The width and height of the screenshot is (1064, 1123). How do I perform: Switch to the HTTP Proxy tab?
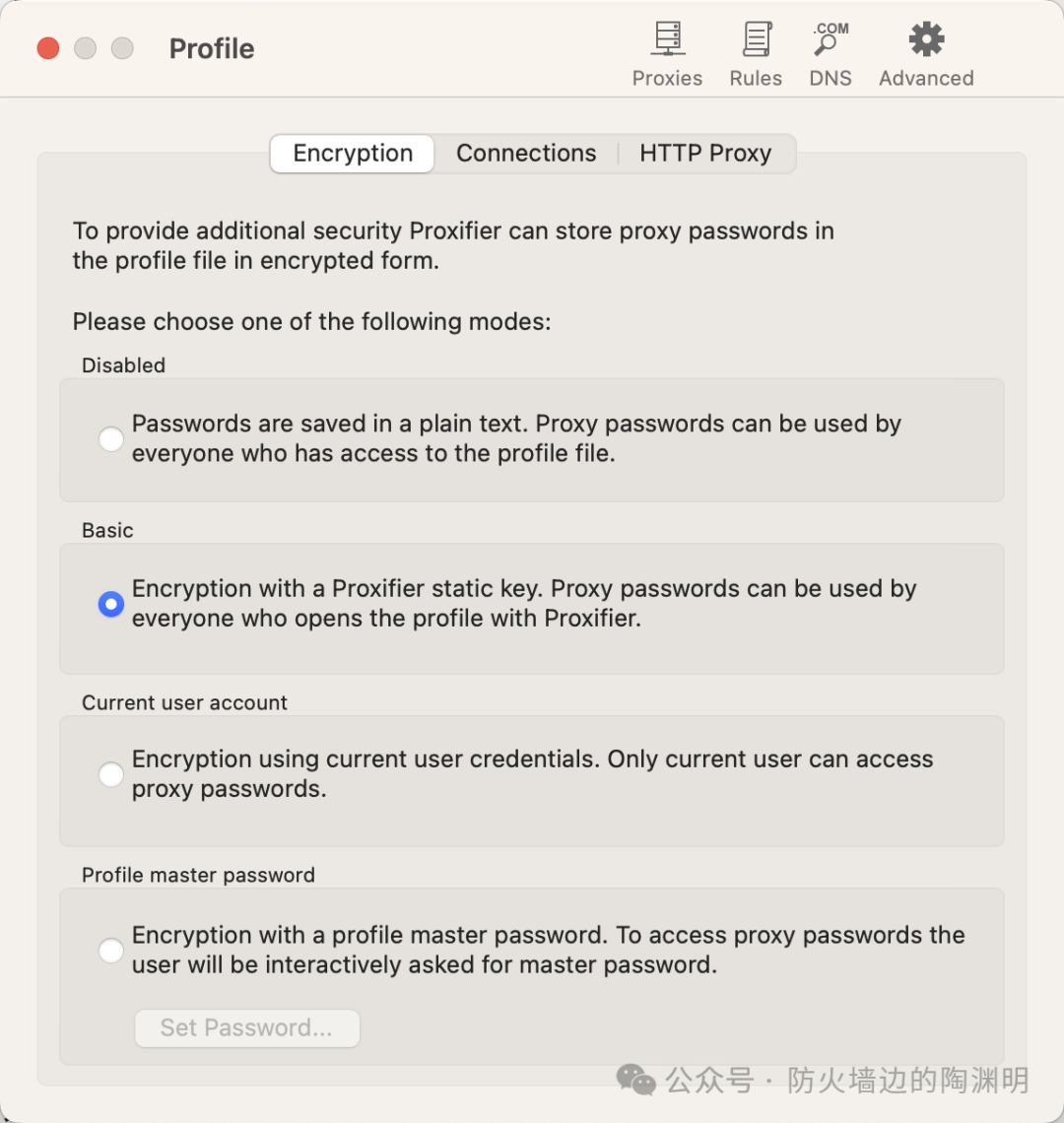[x=705, y=154]
